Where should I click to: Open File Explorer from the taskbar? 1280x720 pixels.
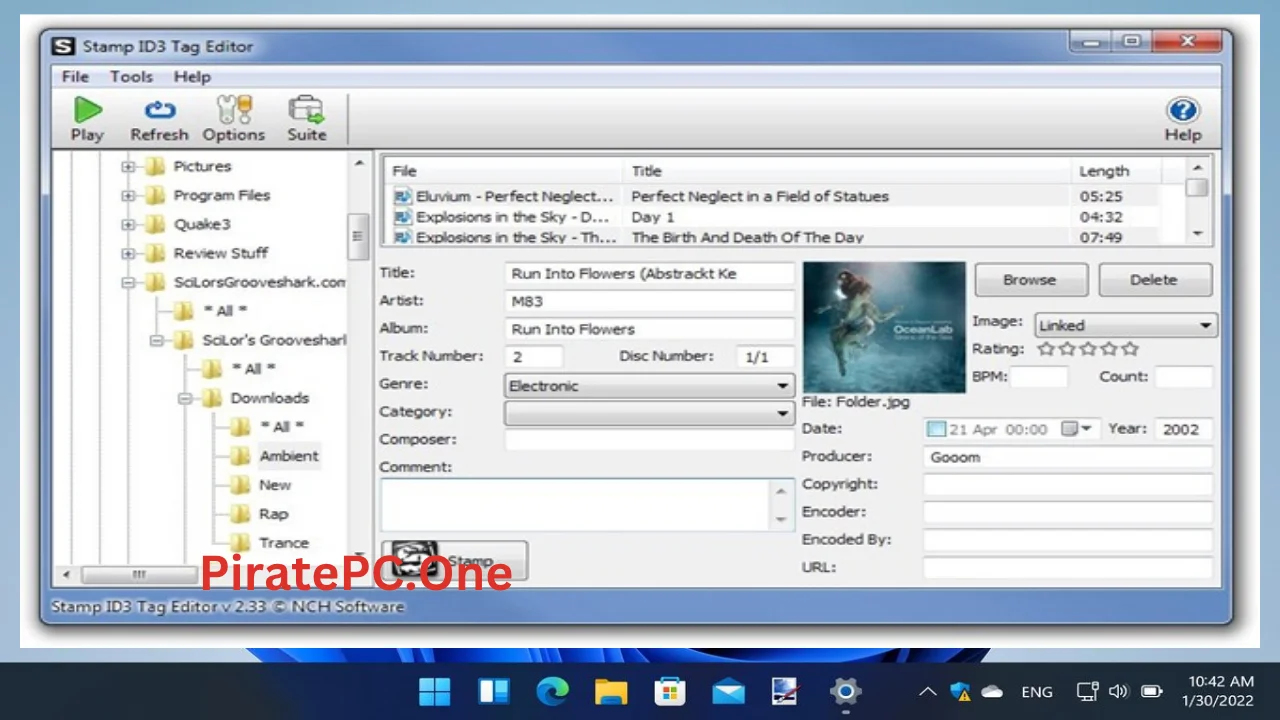(610, 691)
